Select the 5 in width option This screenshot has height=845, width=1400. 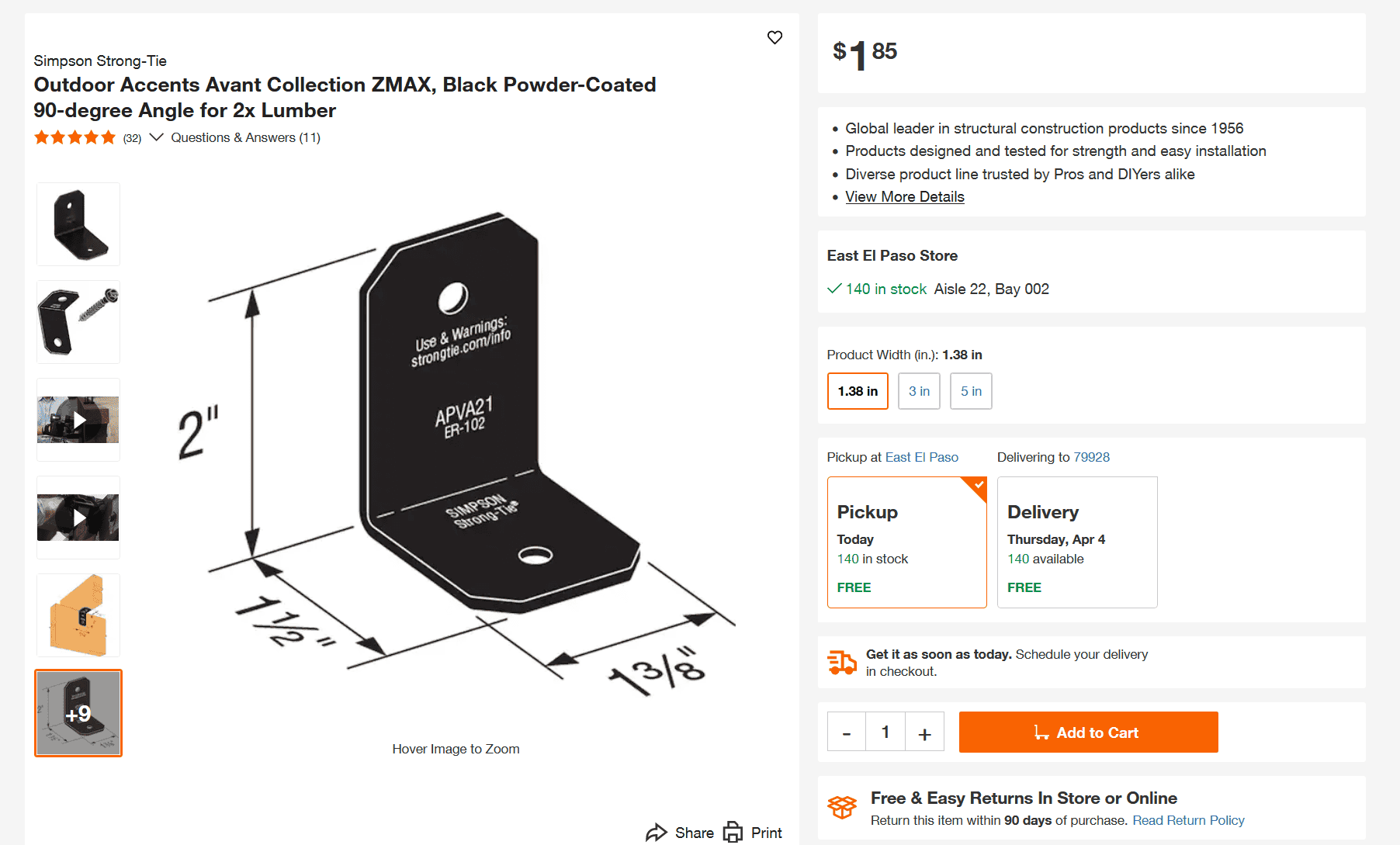tap(971, 391)
